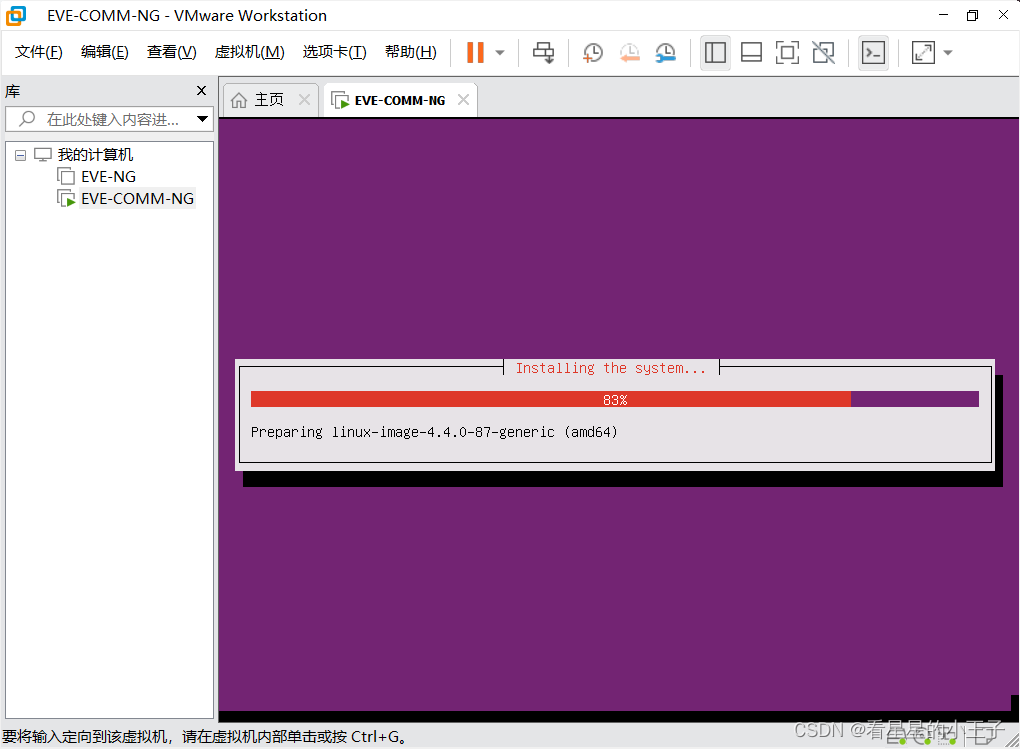Image resolution: width=1020 pixels, height=749 pixels.
Task: Toggle the library sidebar view icon
Action: 715,53
